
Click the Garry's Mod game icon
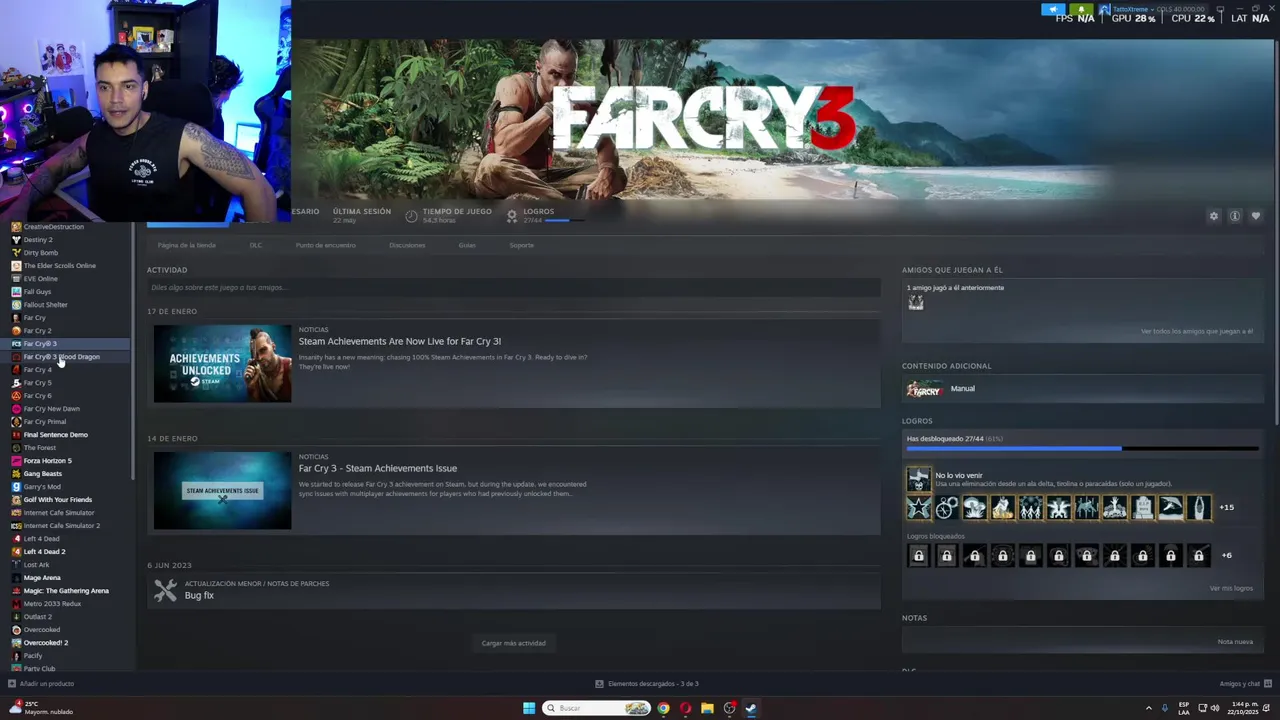(x=16, y=487)
